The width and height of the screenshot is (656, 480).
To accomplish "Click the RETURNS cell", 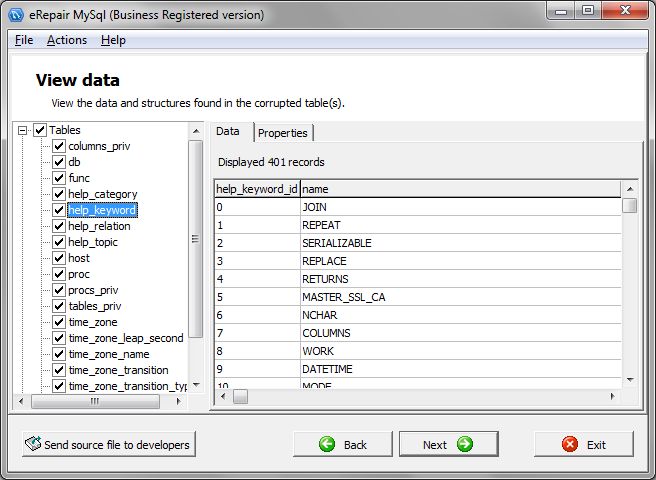I will [x=461, y=279].
